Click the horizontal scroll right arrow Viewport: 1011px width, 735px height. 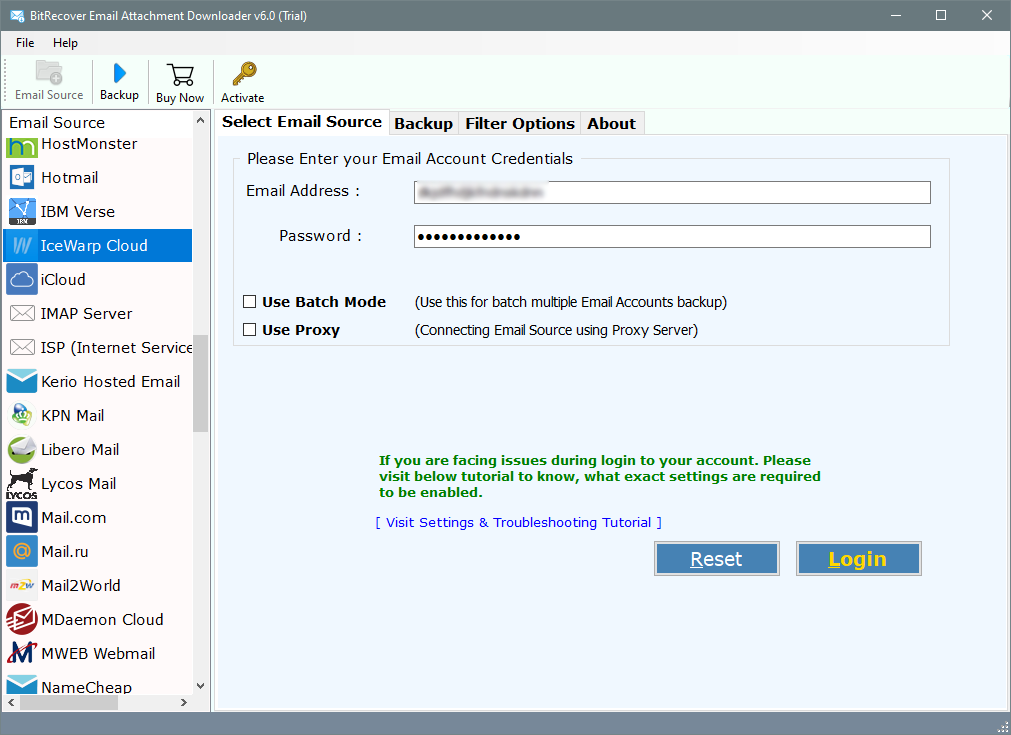point(184,703)
